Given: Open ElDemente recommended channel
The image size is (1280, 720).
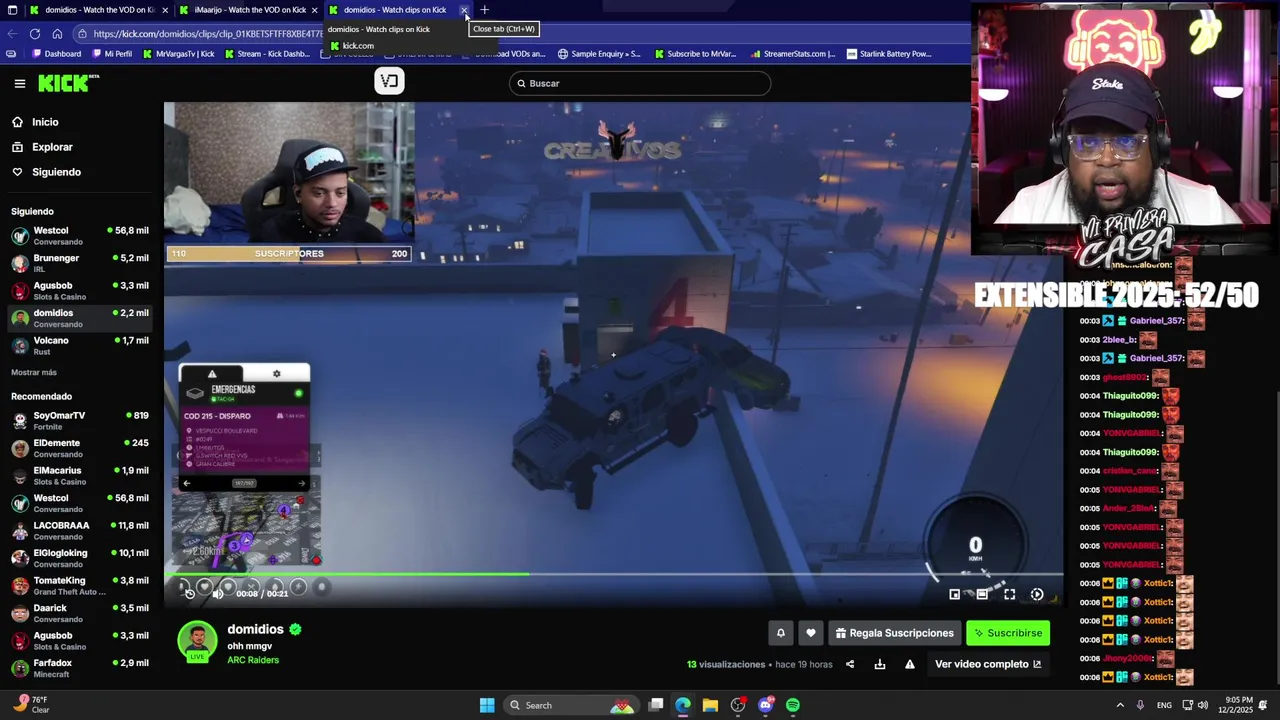Looking at the screenshot, I should (x=80, y=448).
